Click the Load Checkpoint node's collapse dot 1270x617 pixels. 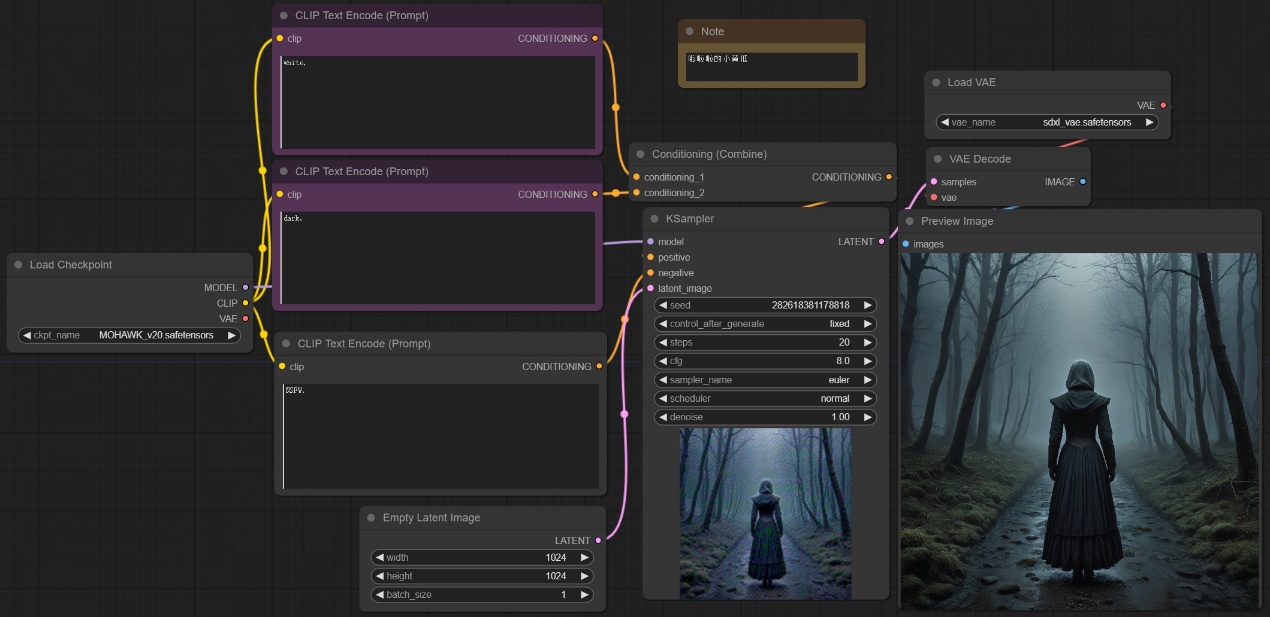pos(18,265)
